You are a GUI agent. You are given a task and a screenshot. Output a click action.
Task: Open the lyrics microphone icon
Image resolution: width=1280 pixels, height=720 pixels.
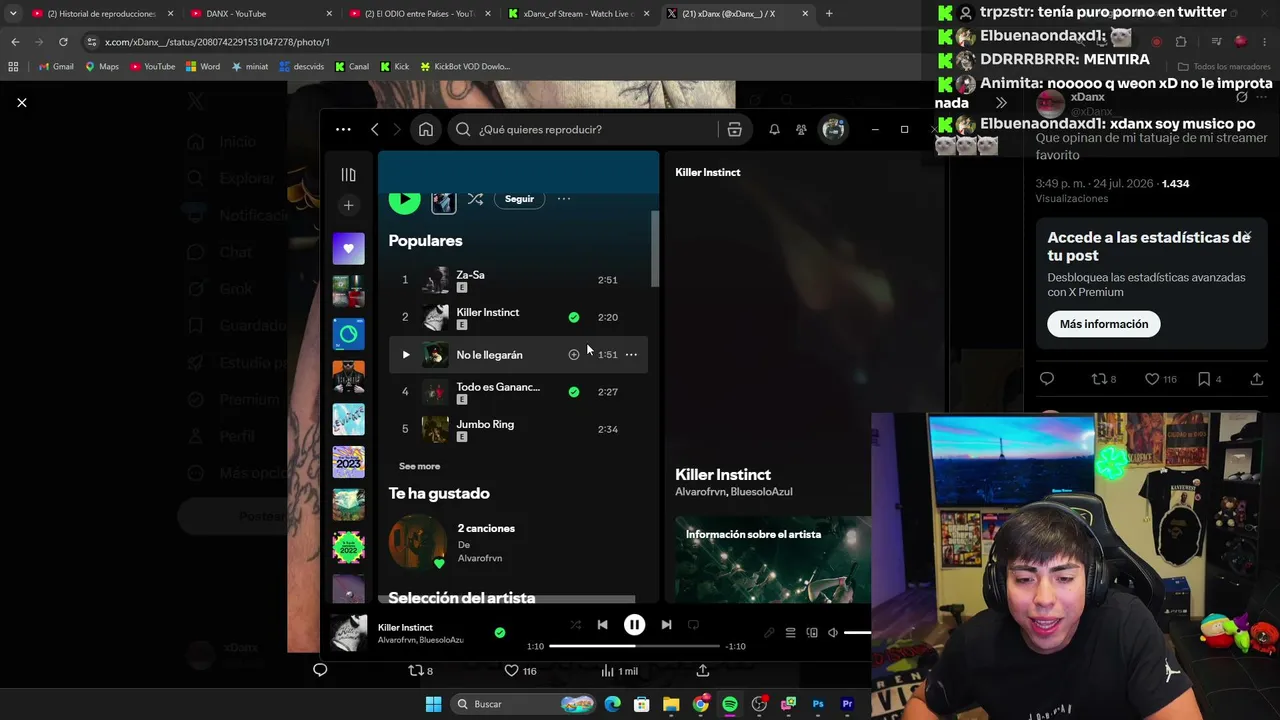[769, 632]
